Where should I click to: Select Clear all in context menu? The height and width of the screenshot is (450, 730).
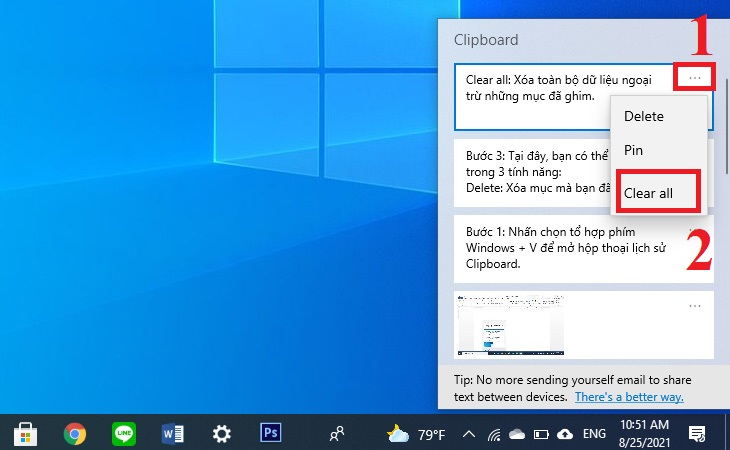(648, 193)
